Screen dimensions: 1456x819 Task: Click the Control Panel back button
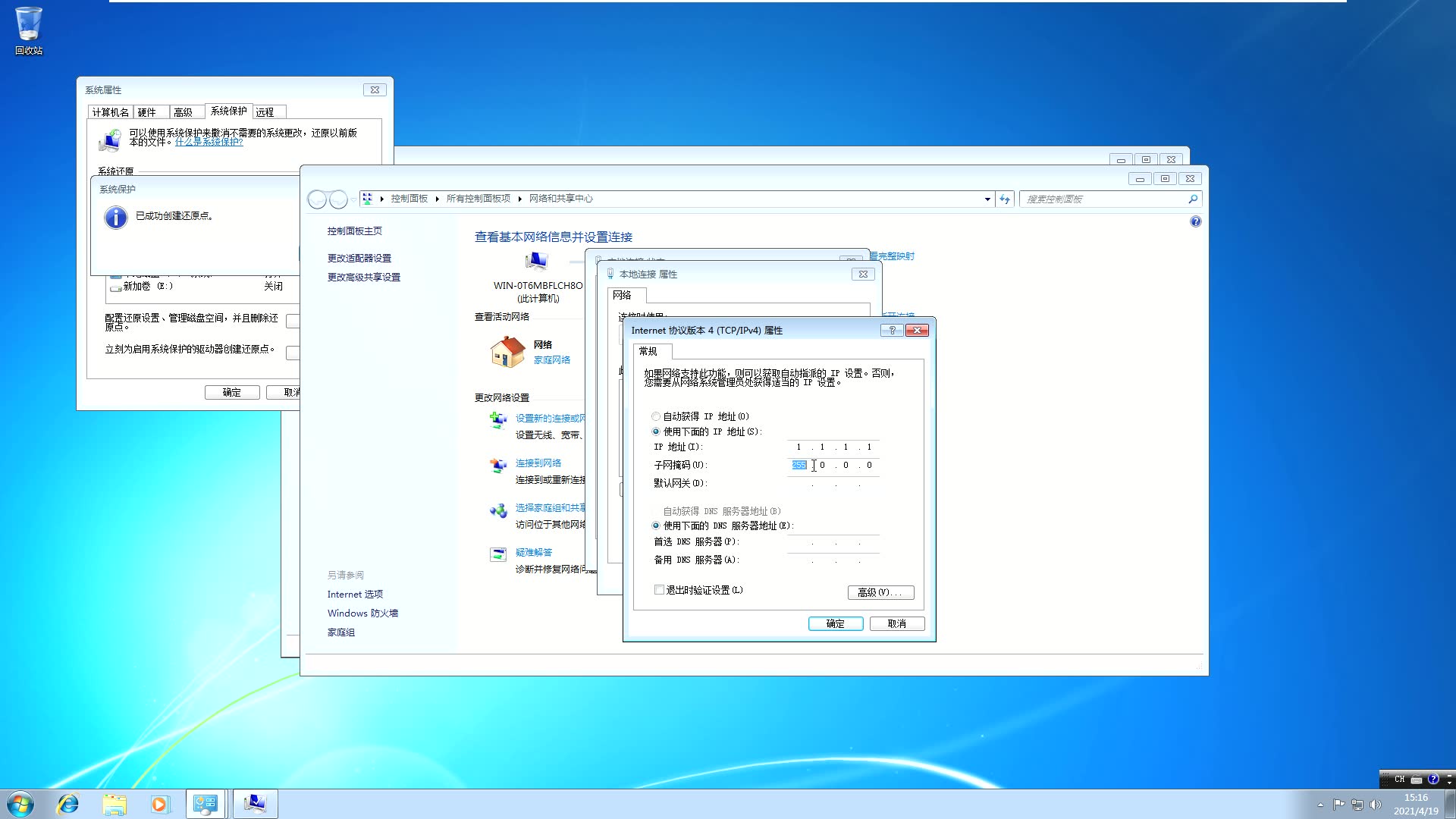tap(318, 199)
